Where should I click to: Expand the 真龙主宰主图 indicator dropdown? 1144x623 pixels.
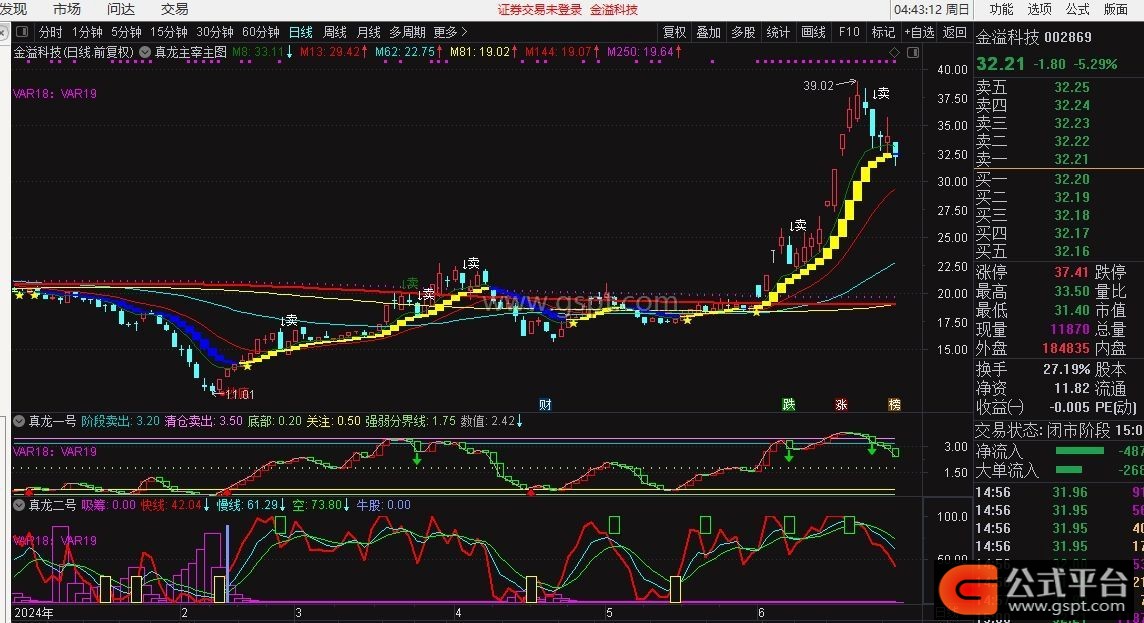pyautogui.click(x=145, y=53)
